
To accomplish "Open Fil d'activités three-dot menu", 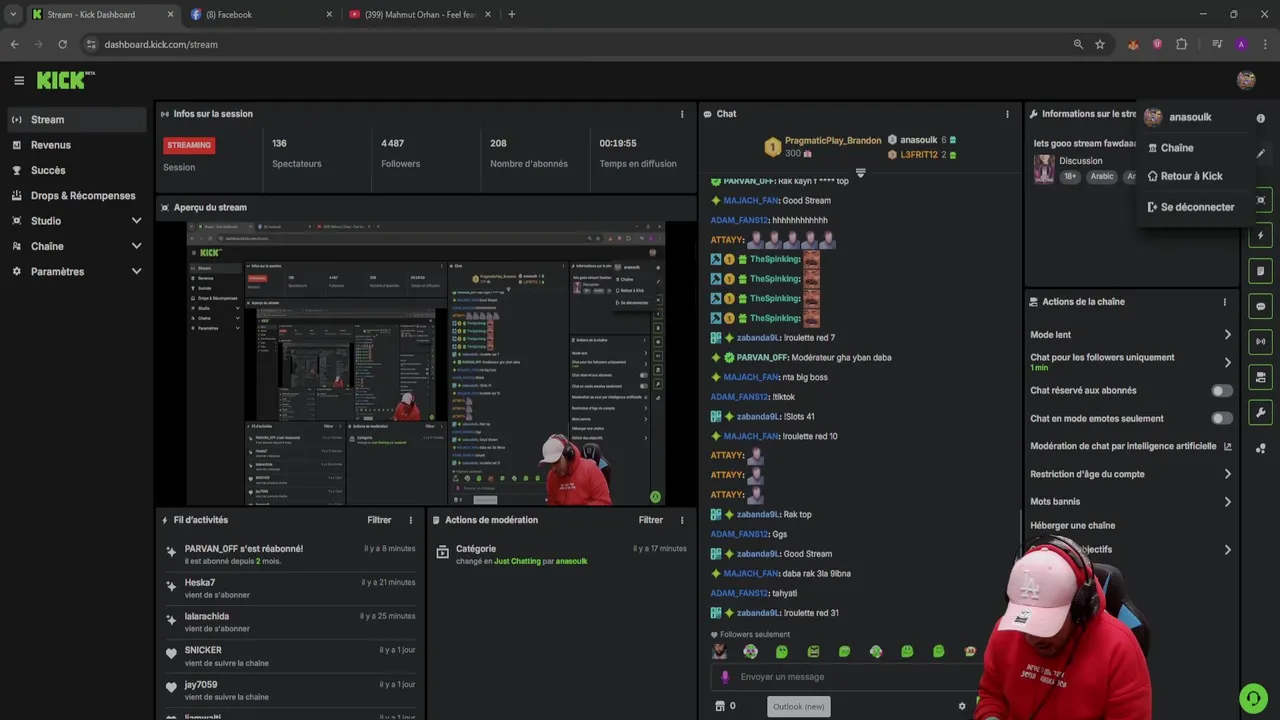I will (x=410, y=520).
